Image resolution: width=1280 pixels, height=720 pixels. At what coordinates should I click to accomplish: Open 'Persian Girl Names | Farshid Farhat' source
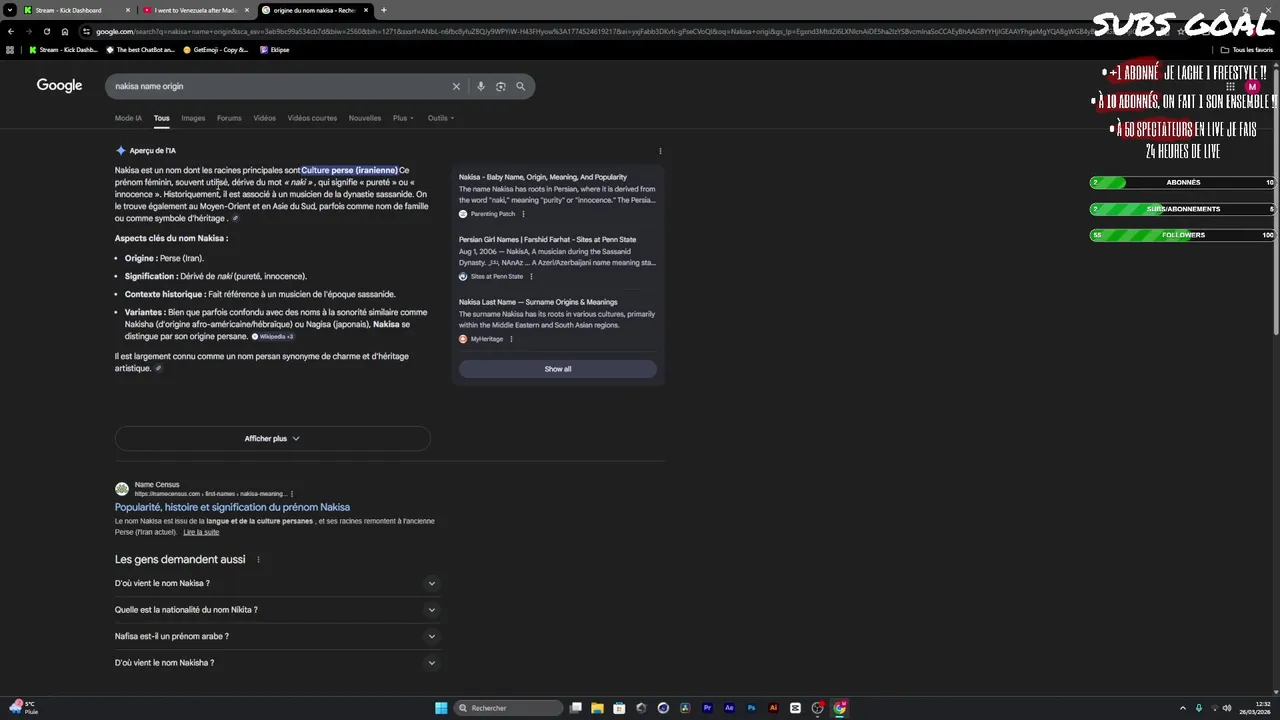[547, 240]
